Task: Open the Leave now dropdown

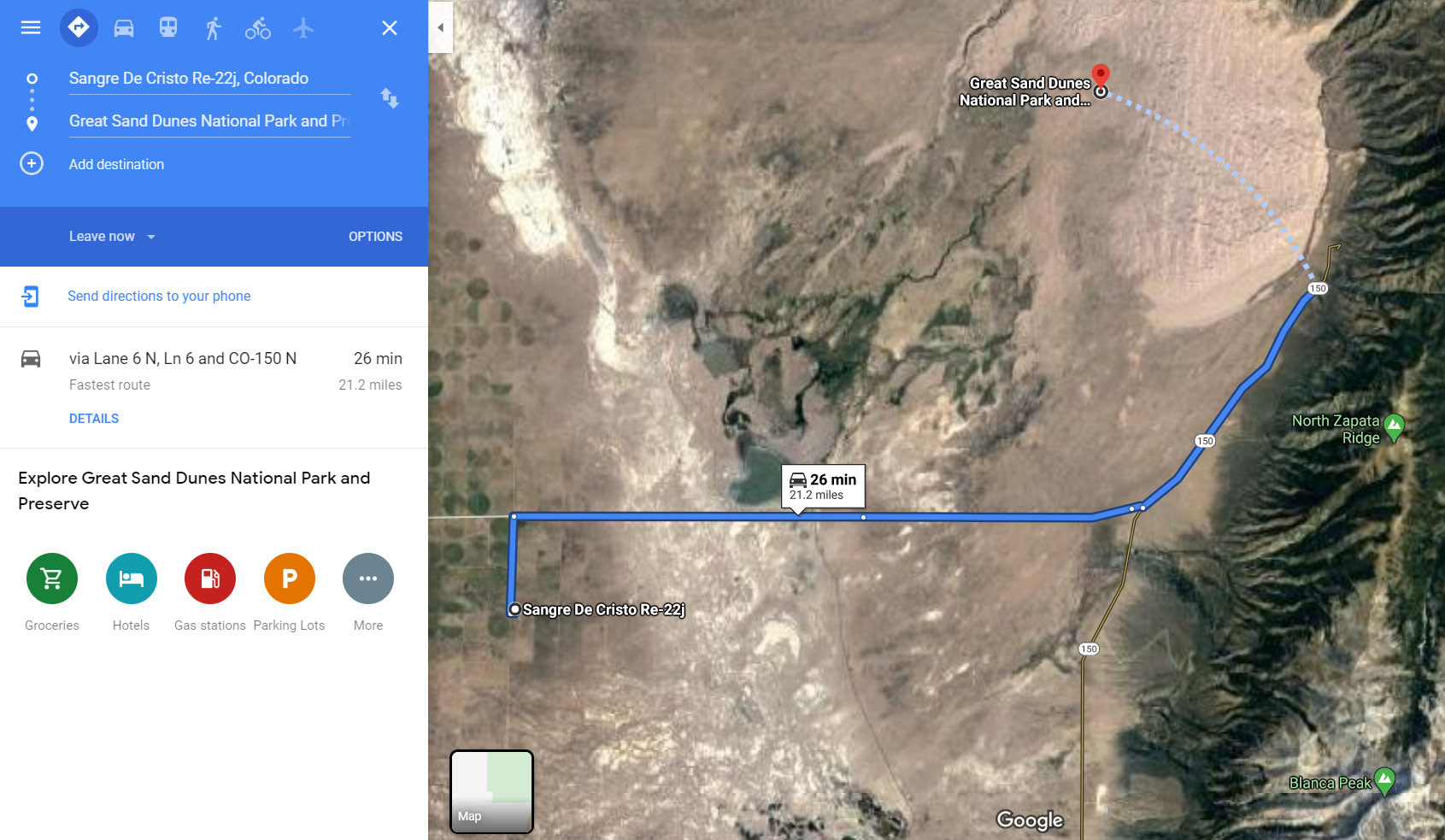Action: pos(112,237)
